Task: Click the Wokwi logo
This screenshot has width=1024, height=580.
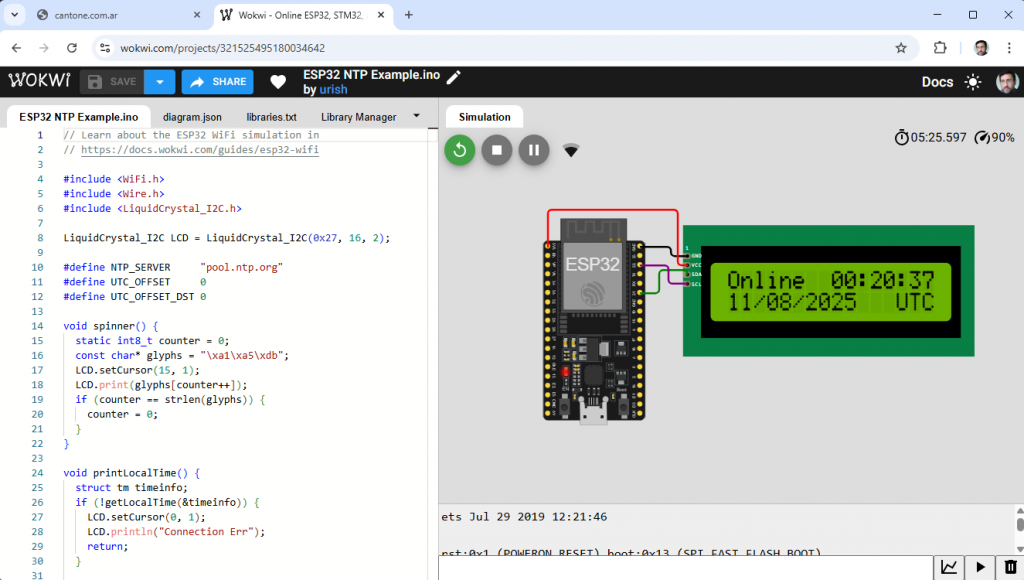Action: click(39, 80)
